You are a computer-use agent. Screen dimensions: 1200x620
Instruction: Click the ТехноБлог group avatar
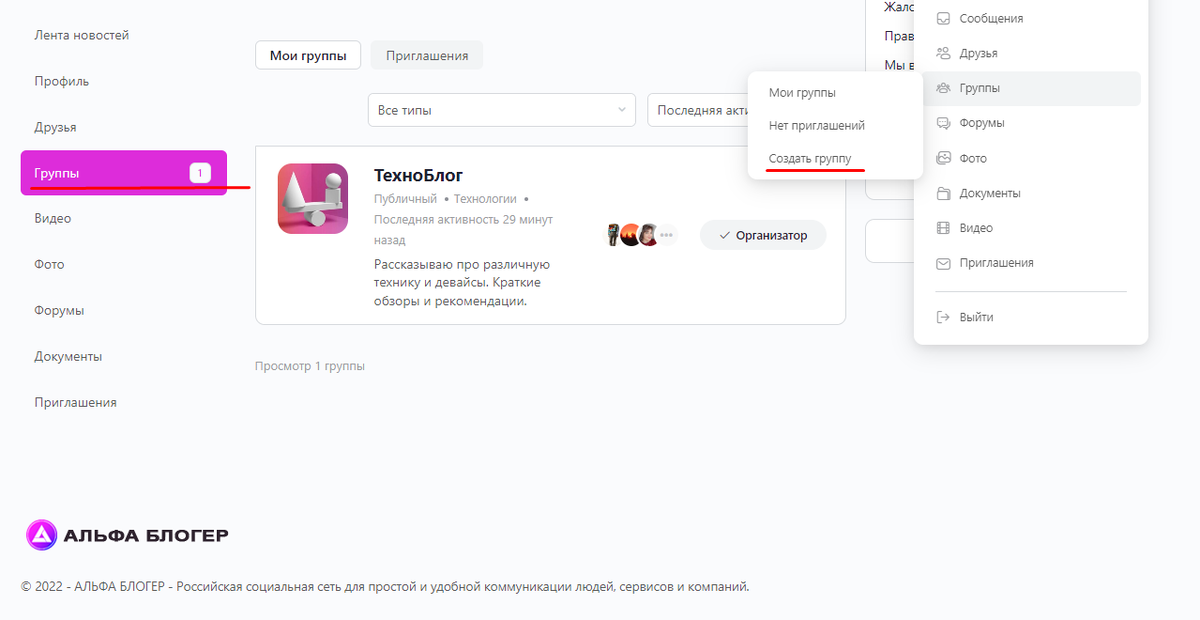(313, 199)
